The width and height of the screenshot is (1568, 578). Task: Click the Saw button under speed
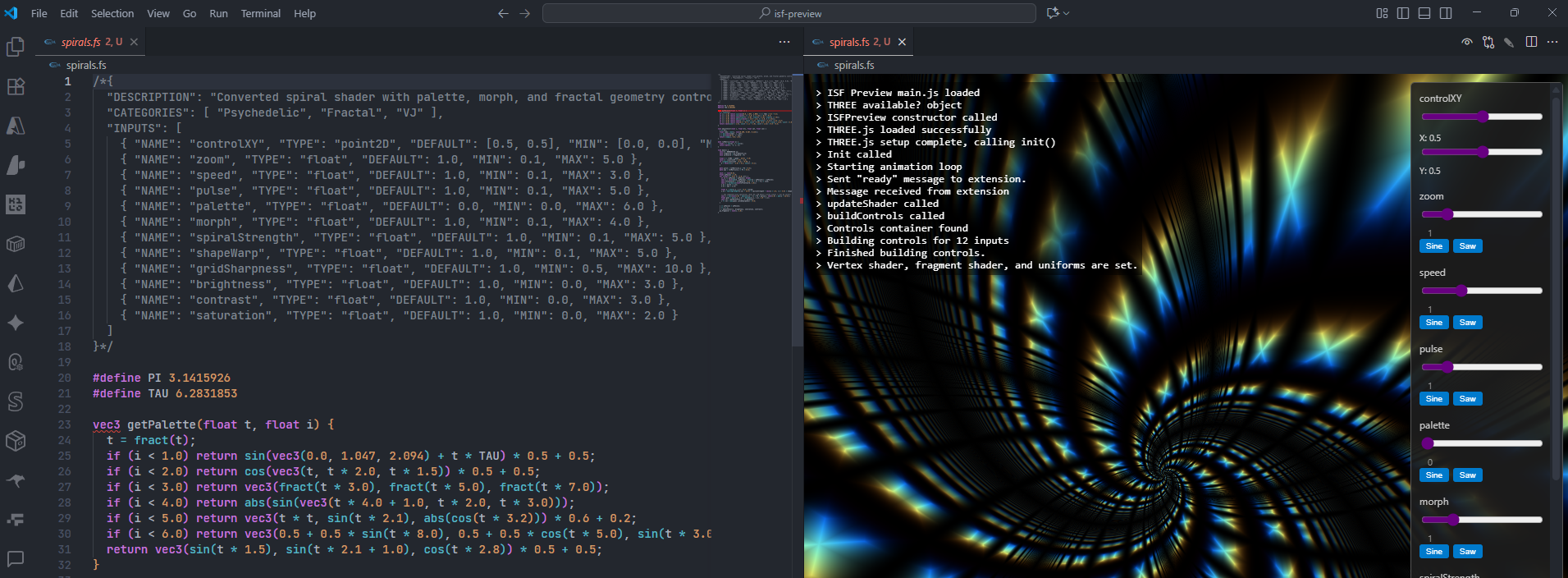tap(1467, 323)
